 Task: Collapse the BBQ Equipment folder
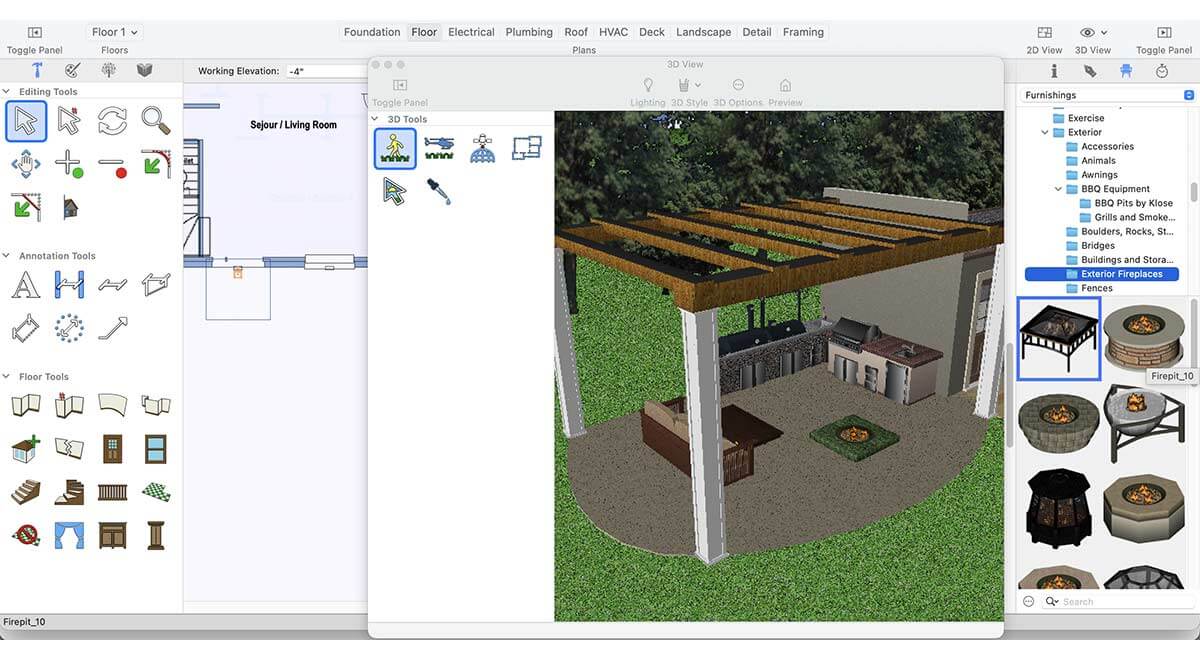tap(1059, 189)
